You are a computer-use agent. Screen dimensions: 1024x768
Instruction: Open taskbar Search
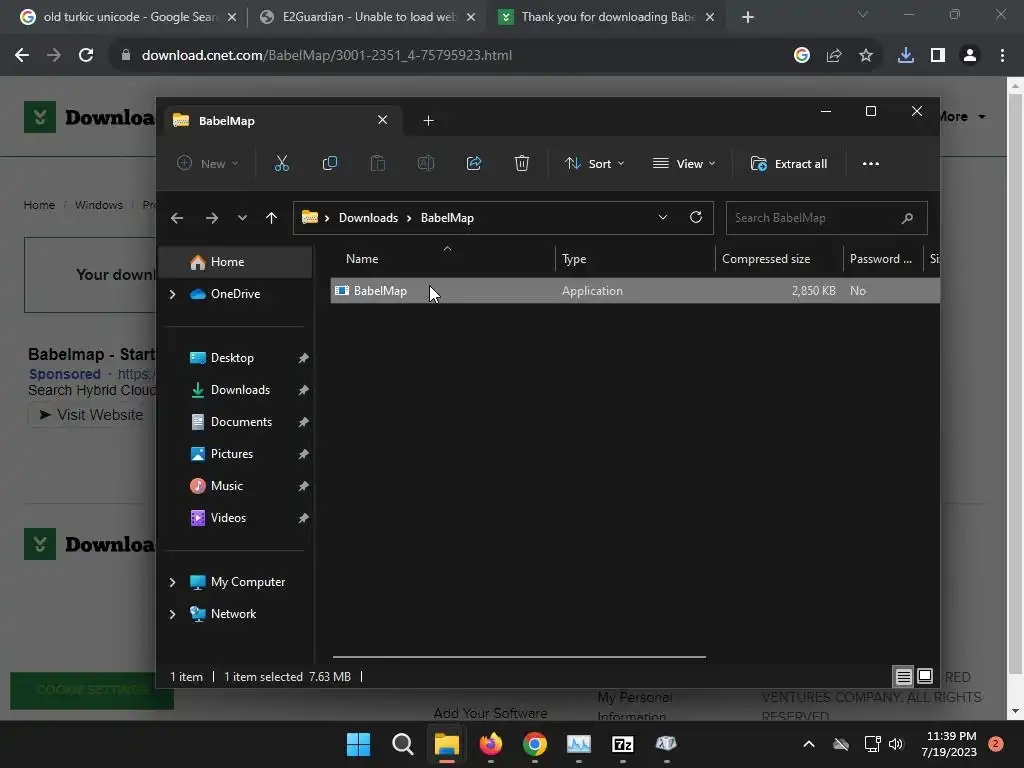pyautogui.click(x=403, y=744)
